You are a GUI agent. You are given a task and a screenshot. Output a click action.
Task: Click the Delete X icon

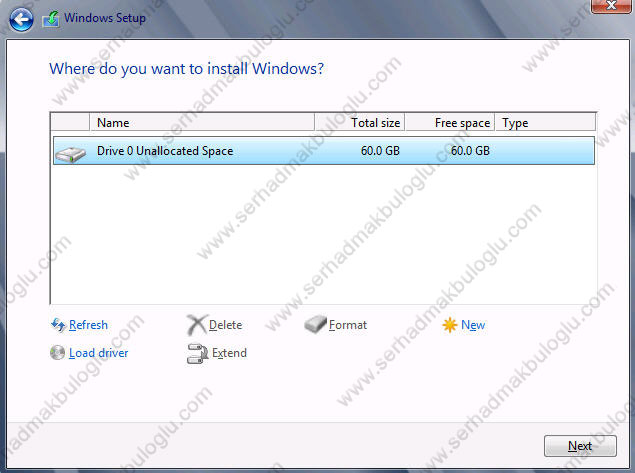pos(197,324)
